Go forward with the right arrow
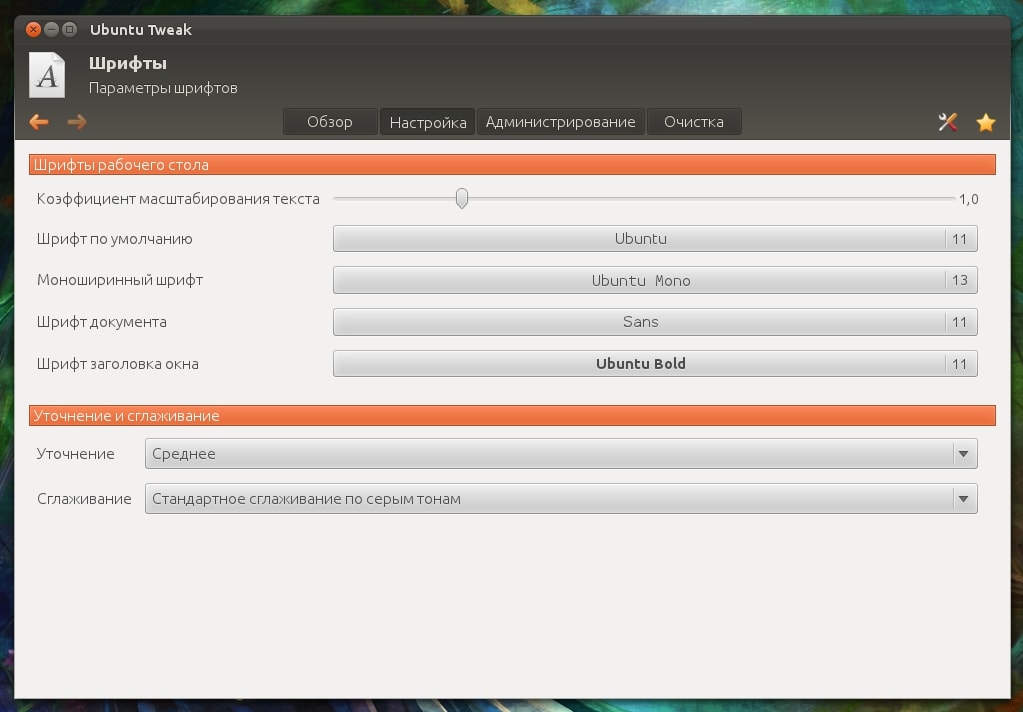This screenshot has height=712, width=1023. pyautogui.click(x=77, y=122)
